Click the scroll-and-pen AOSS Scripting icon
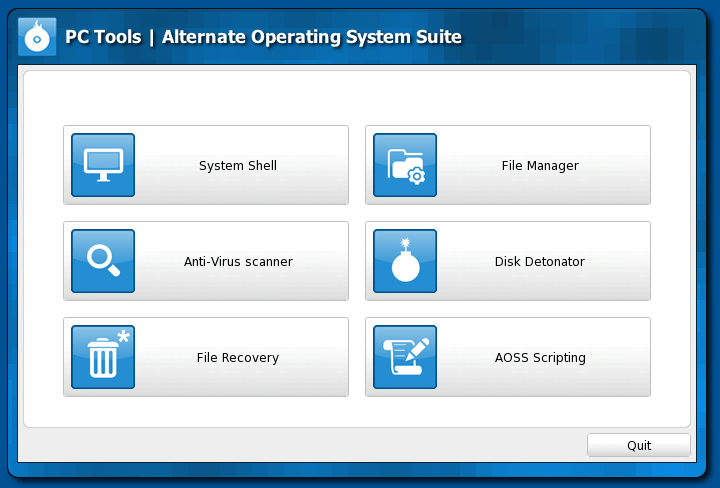 (405, 357)
